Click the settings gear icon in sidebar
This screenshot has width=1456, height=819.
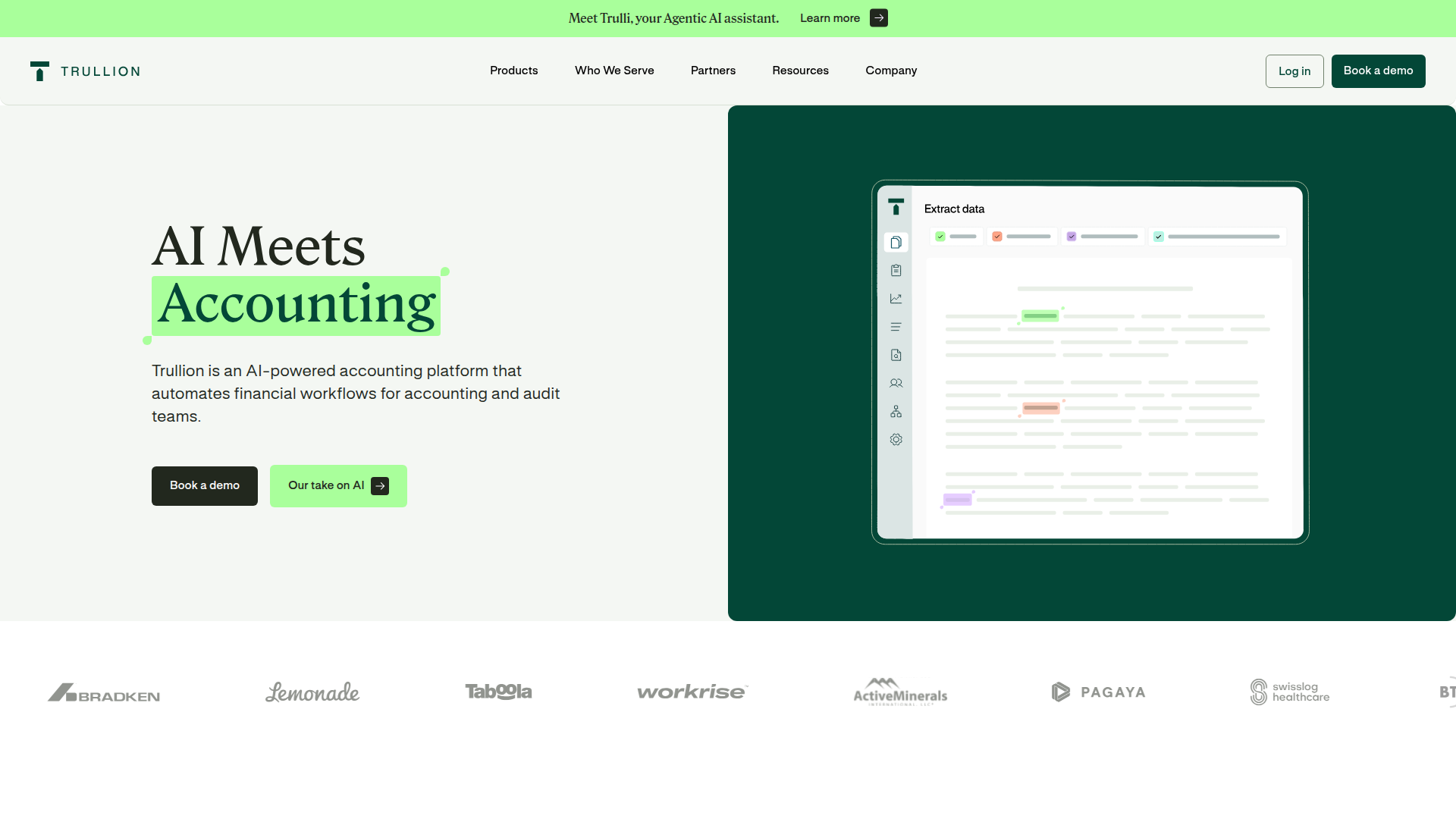coord(896,440)
